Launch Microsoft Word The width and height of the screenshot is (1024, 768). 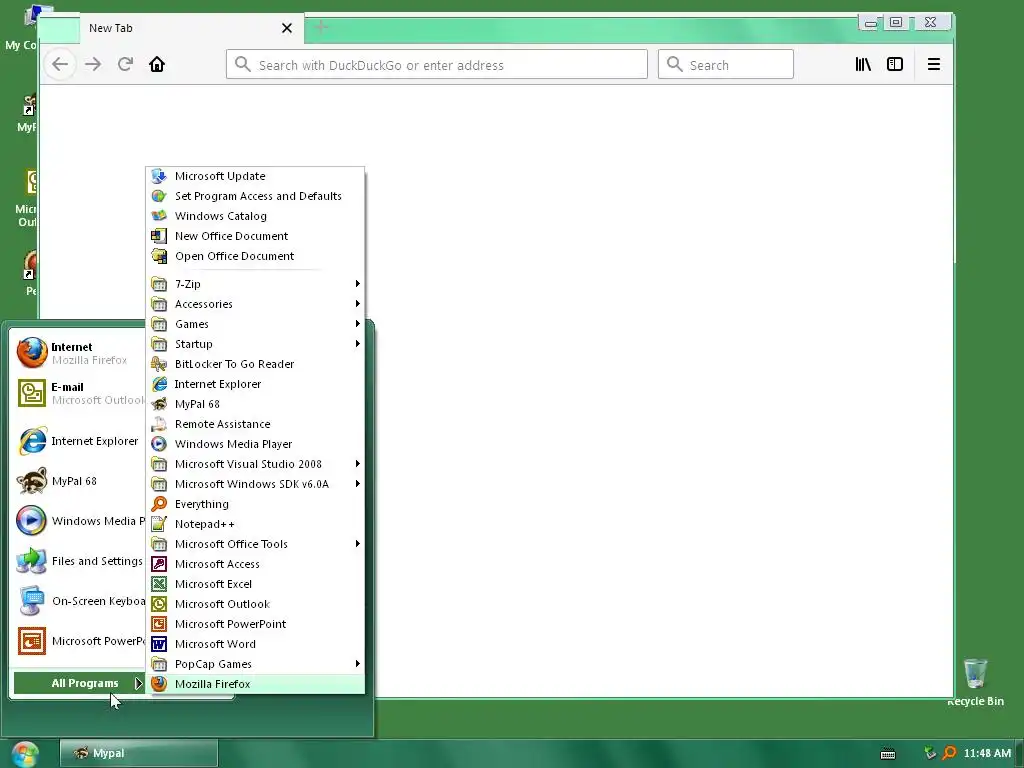pos(255,644)
